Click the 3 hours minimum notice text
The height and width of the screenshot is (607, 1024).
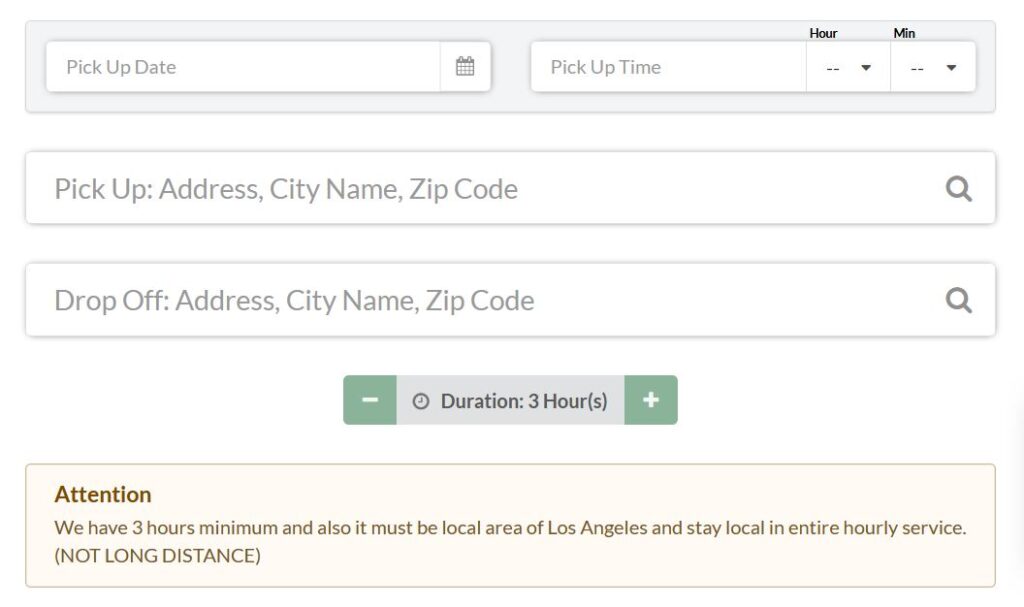coord(510,527)
